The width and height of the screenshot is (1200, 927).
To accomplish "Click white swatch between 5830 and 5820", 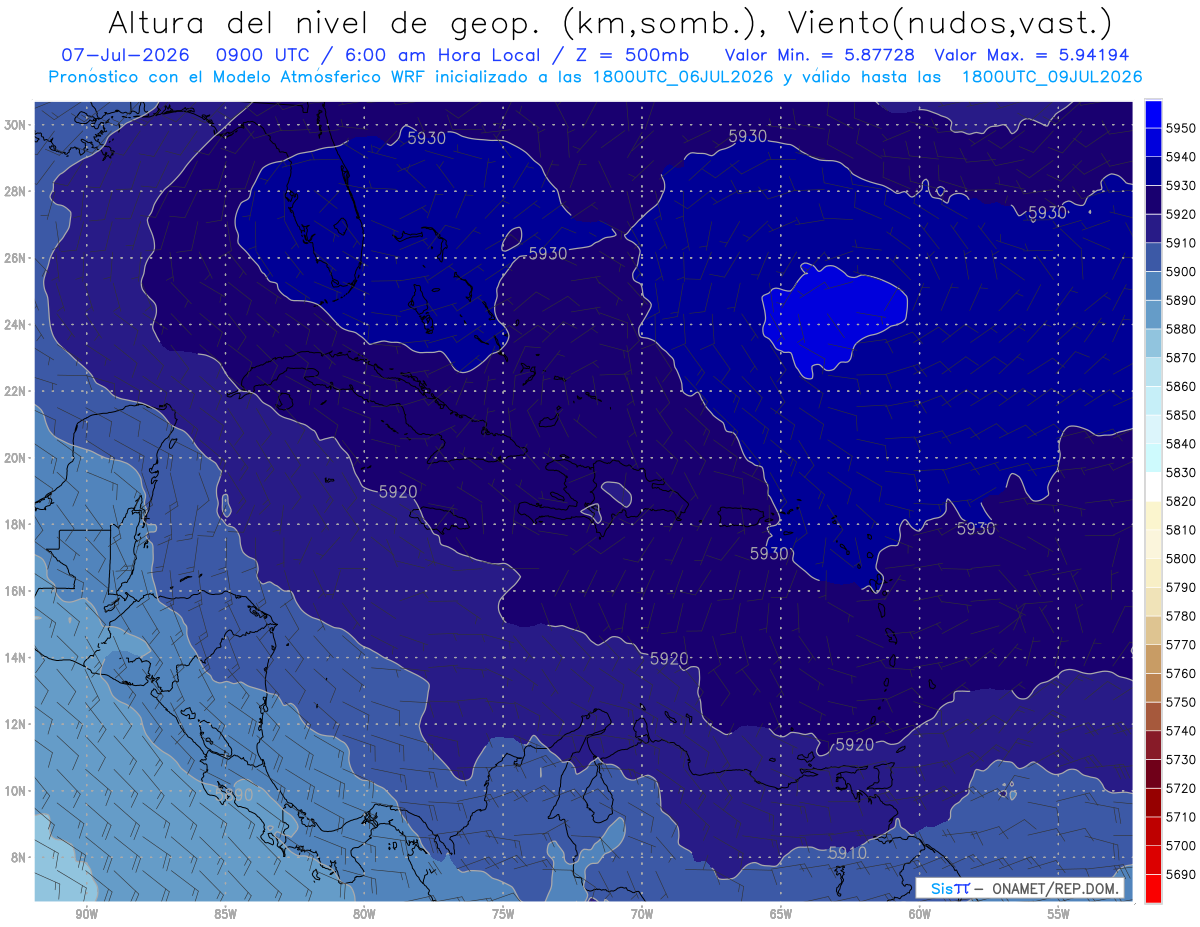I will click(x=1153, y=486).
